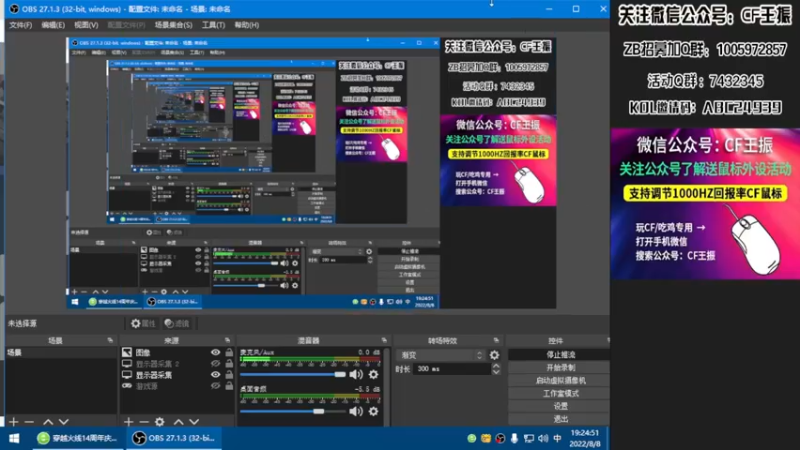Open audio settings gear for 麦克风/Aux

(x=373, y=374)
